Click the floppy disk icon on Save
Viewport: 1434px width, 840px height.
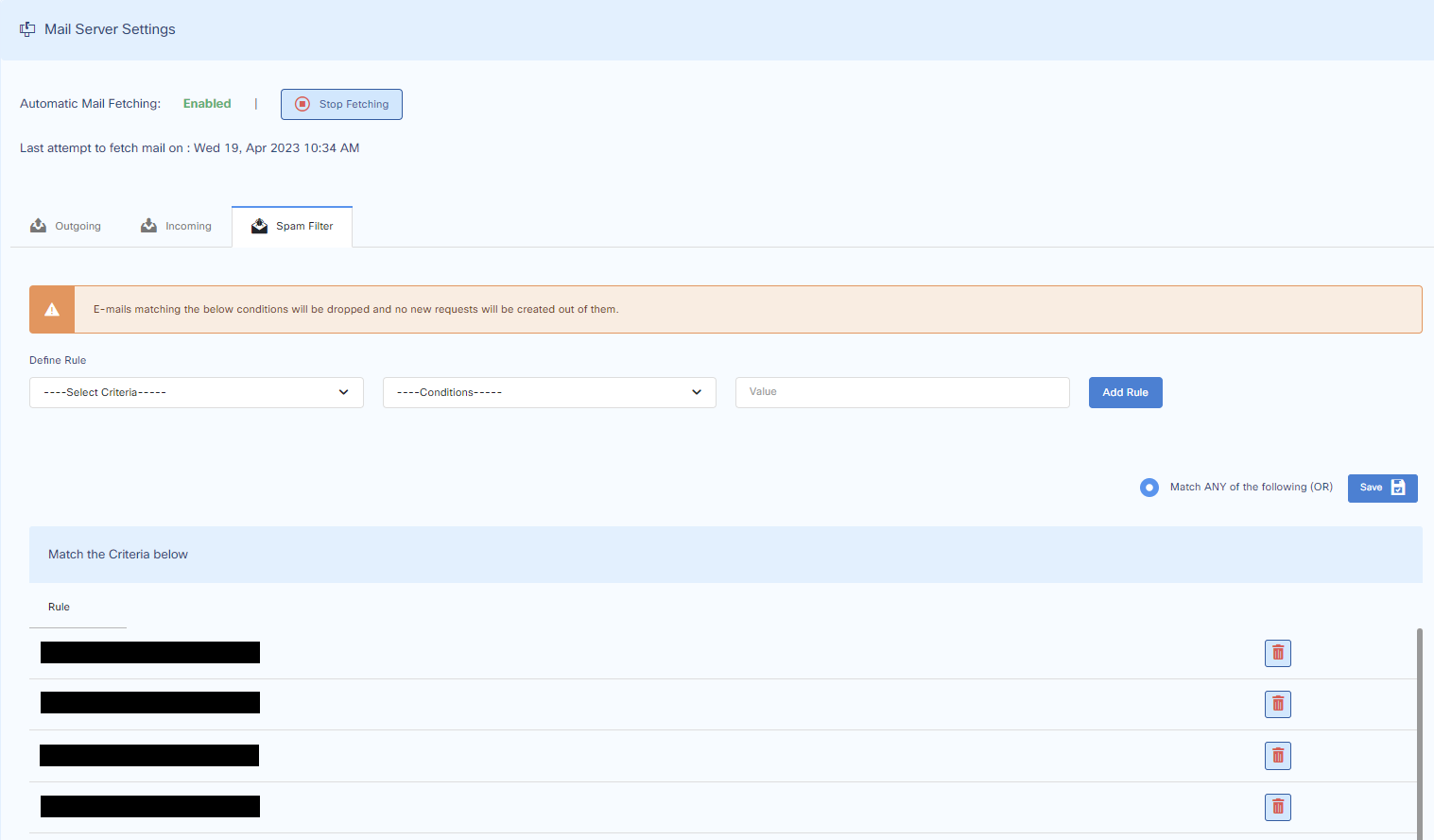(x=1398, y=488)
